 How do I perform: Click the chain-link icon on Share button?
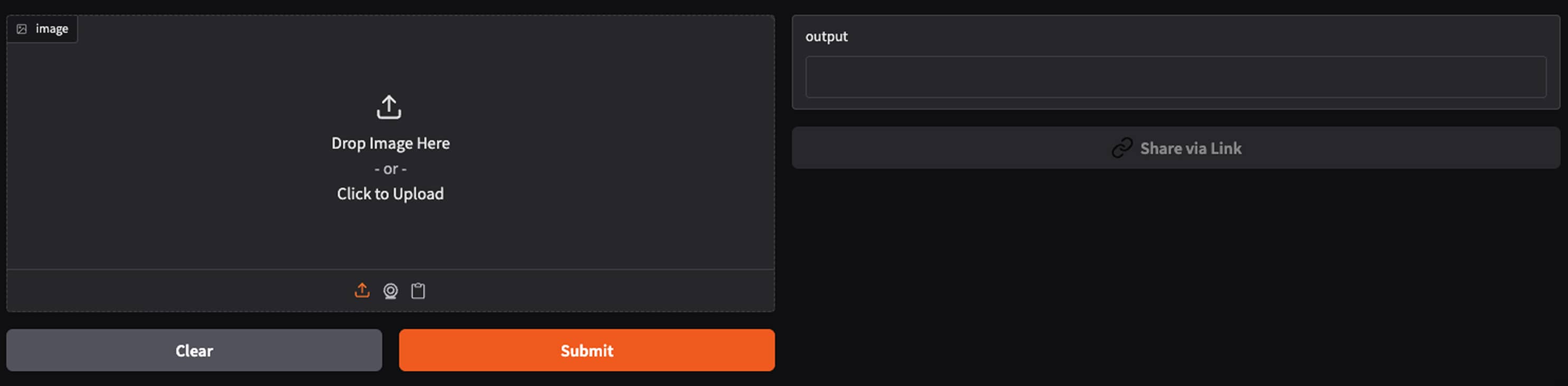pos(1122,148)
